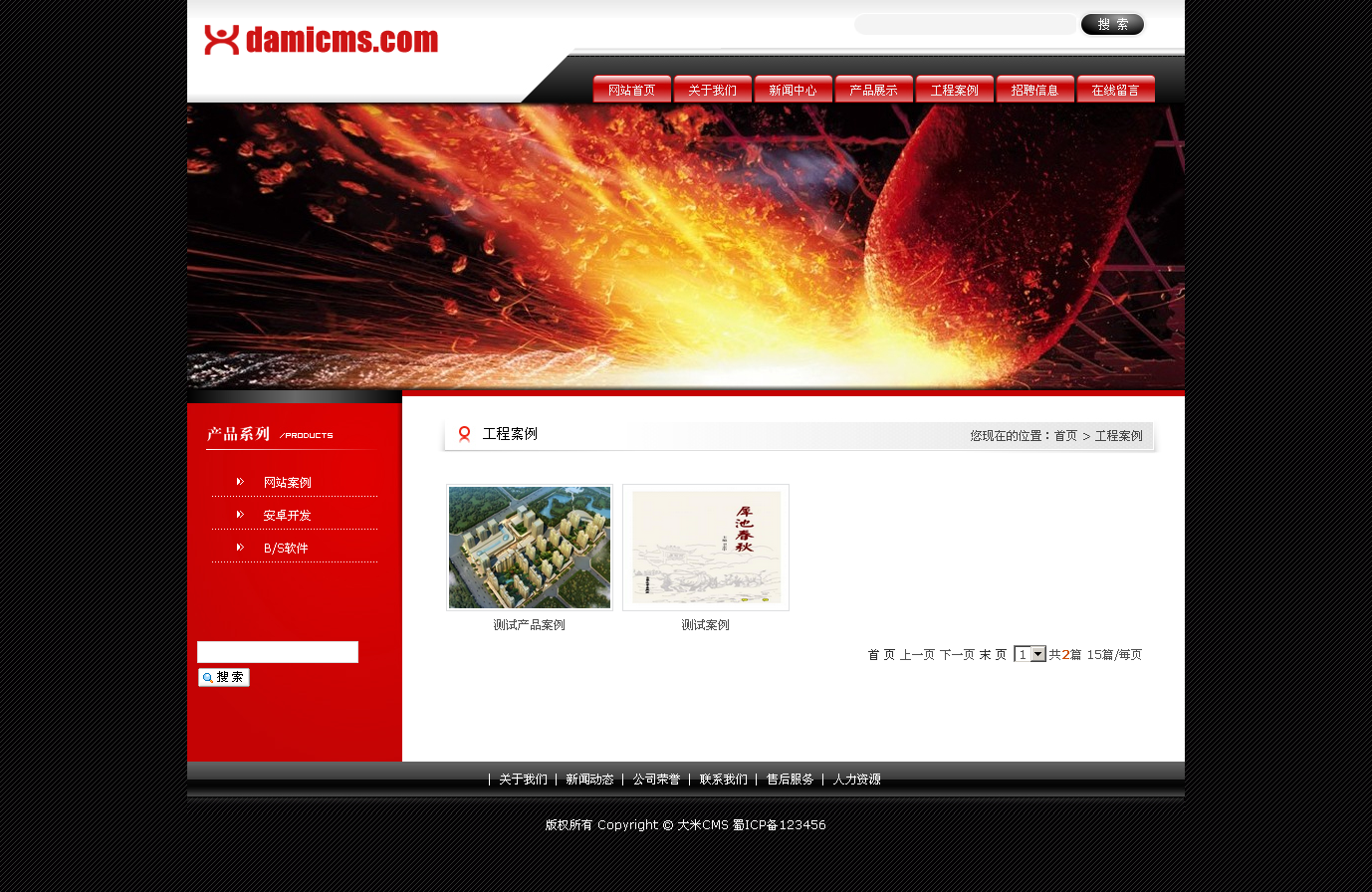Click footer link 新闻动态

(x=590, y=780)
